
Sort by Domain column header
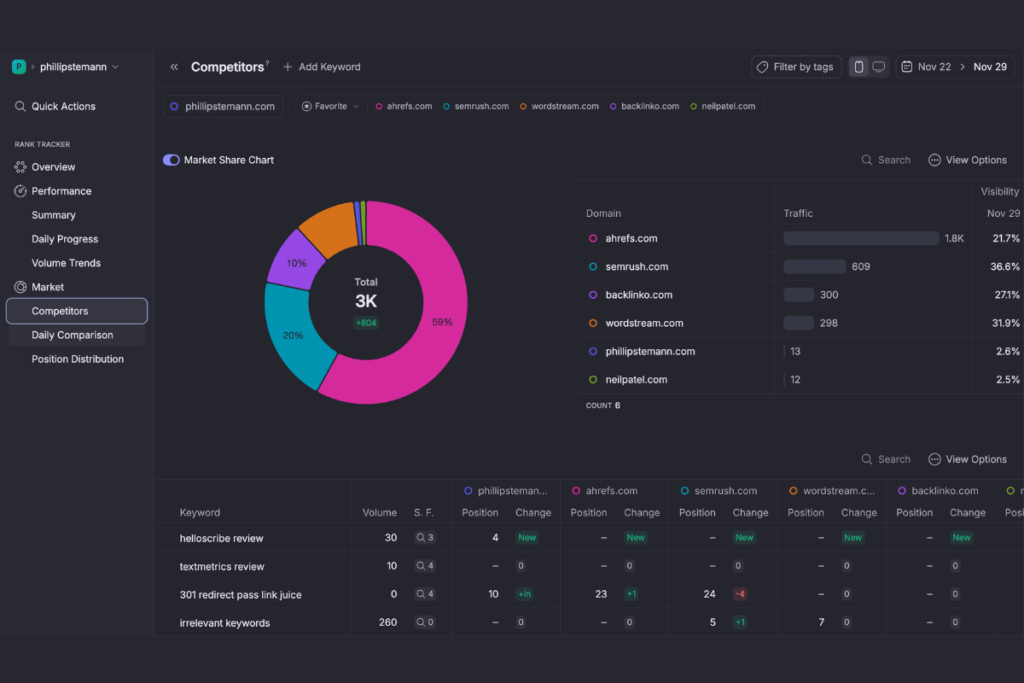(x=603, y=214)
